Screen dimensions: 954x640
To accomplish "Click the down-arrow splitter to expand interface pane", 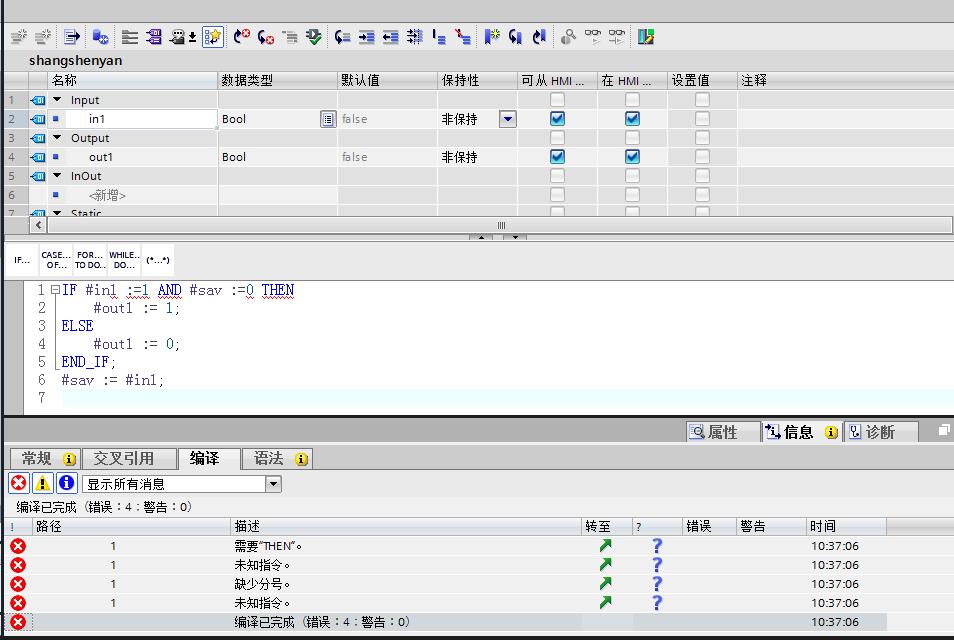I will pyautogui.click(x=515, y=237).
